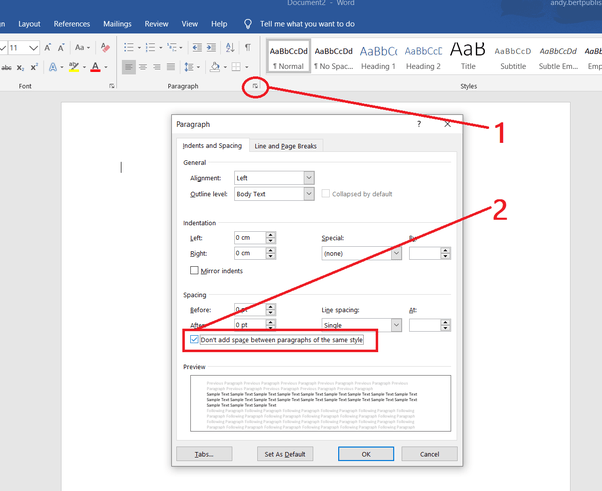This screenshot has width=602, height=491.
Task: Insert bulleted list
Action: tap(129, 48)
